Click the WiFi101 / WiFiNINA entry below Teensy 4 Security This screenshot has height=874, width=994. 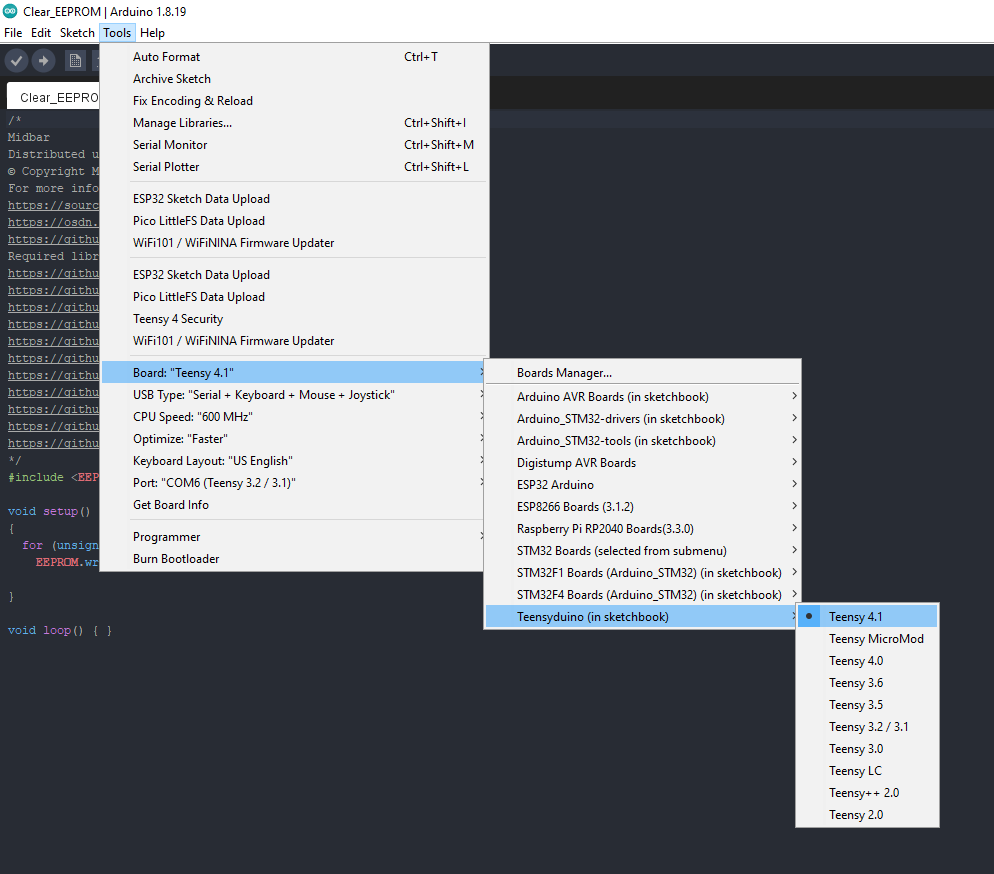(295, 341)
